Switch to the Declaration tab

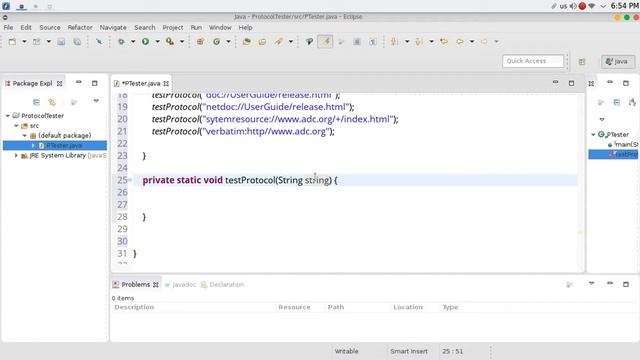[222, 284]
